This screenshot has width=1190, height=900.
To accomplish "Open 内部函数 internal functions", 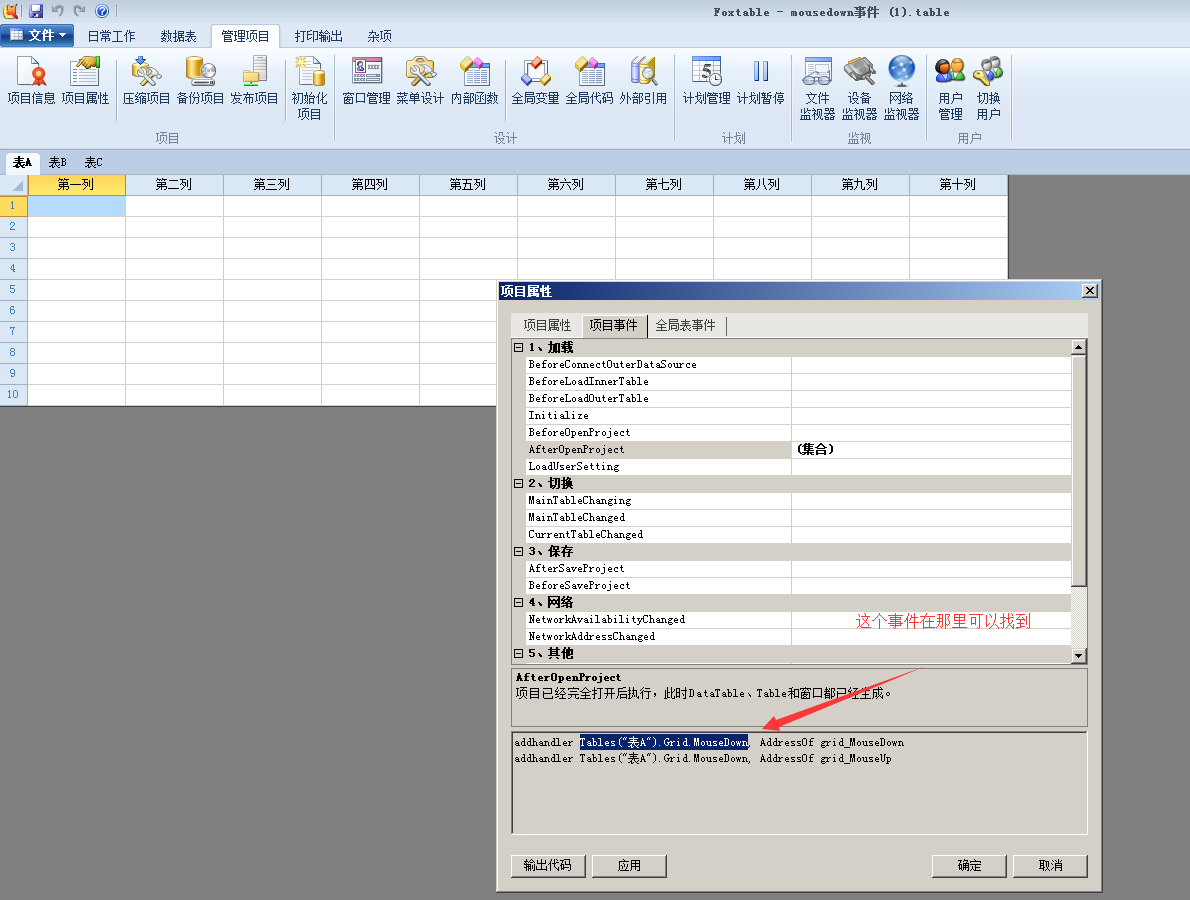I will [x=475, y=81].
